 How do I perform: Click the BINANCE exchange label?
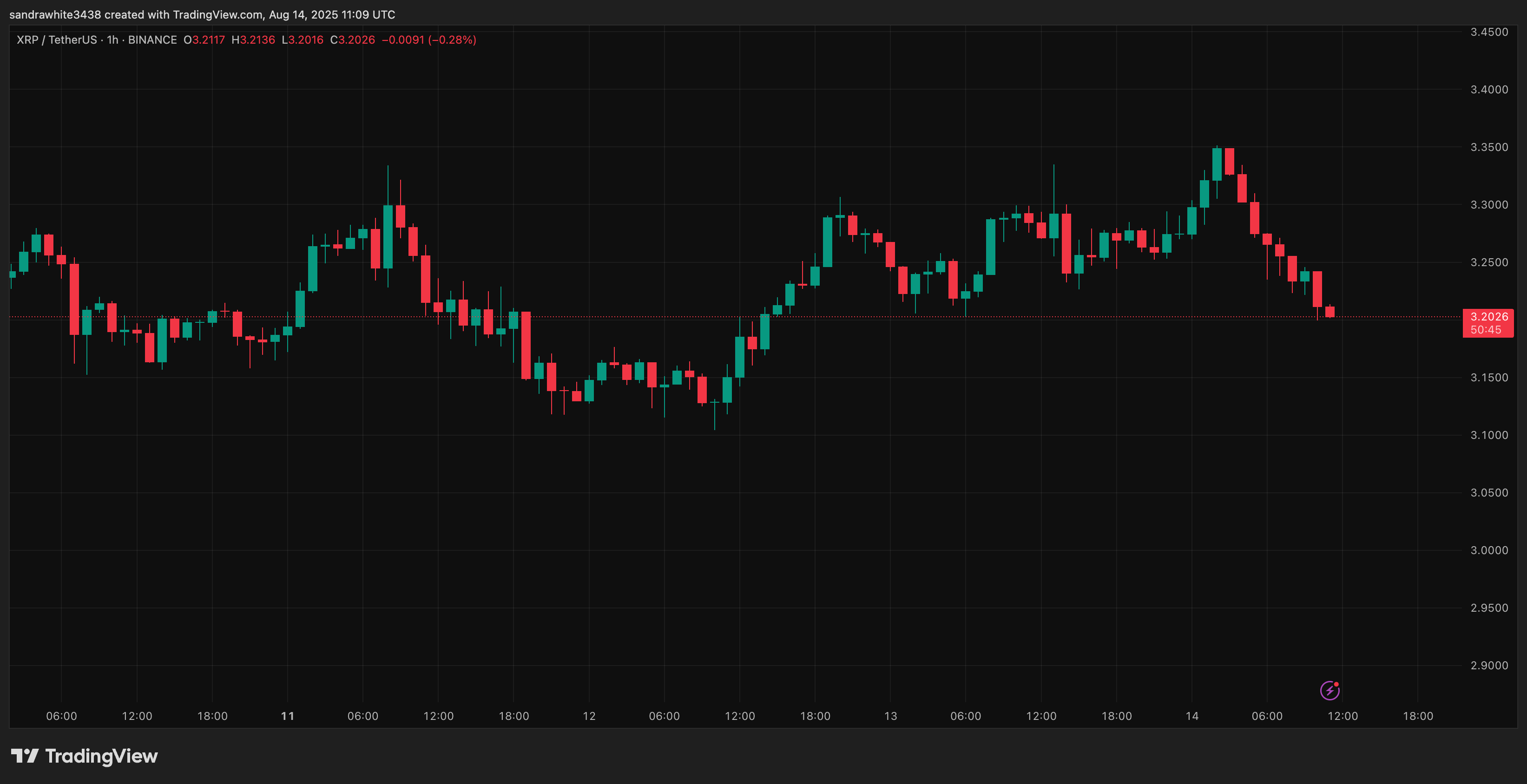[152, 39]
